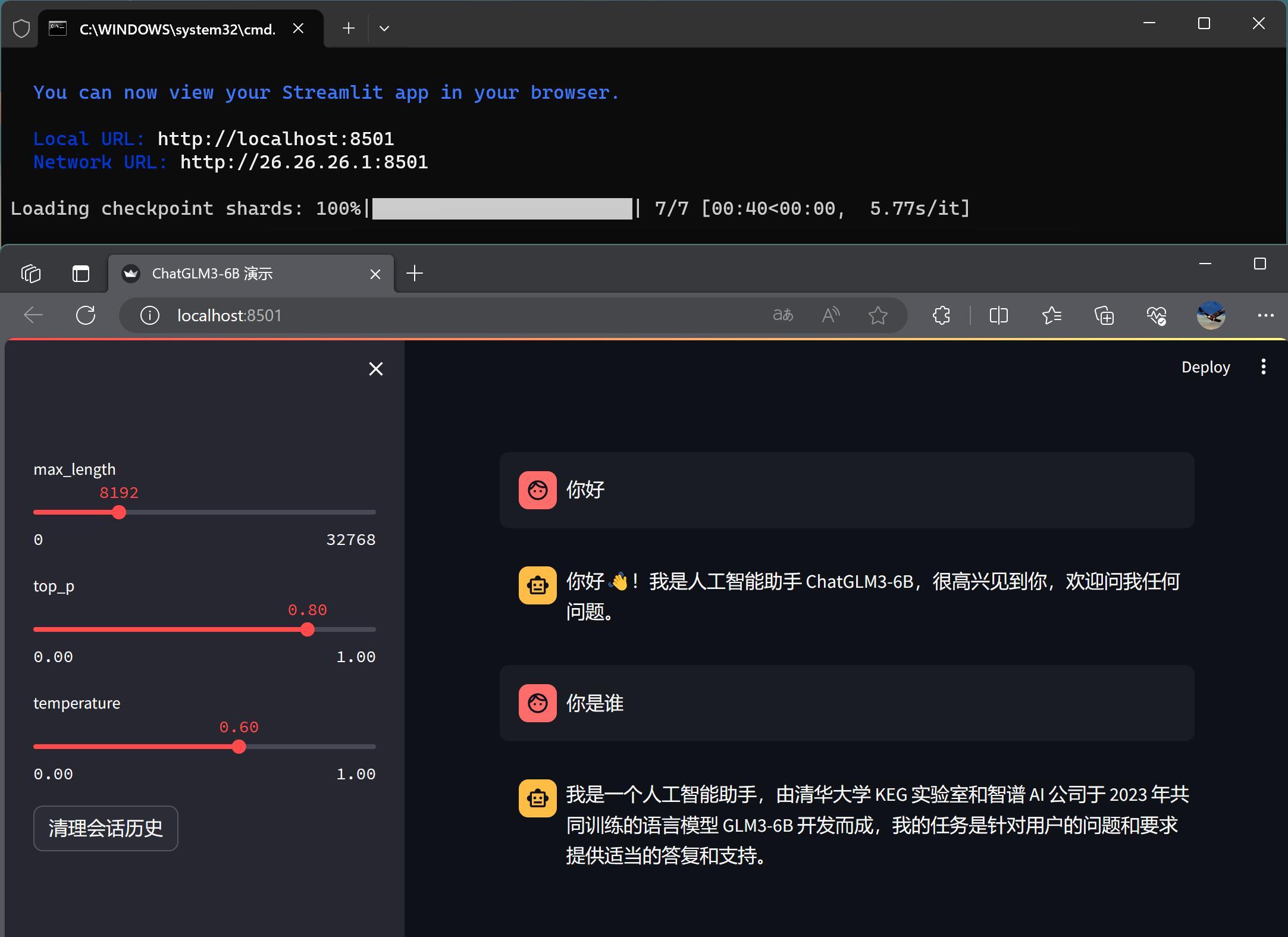Click the user avatar beside 你是谁
Screen dimensions: 1288x937
click(538, 703)
